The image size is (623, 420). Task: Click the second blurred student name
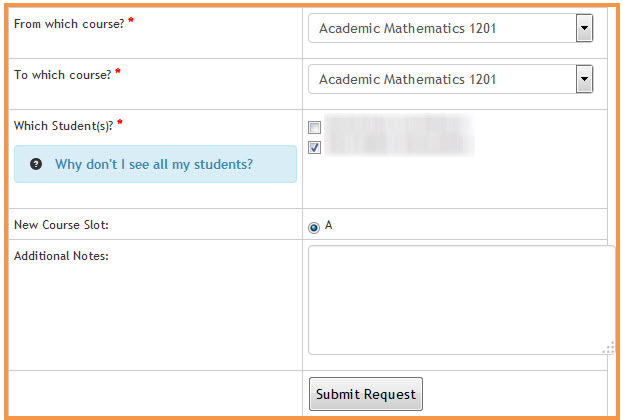coord(399,145)
